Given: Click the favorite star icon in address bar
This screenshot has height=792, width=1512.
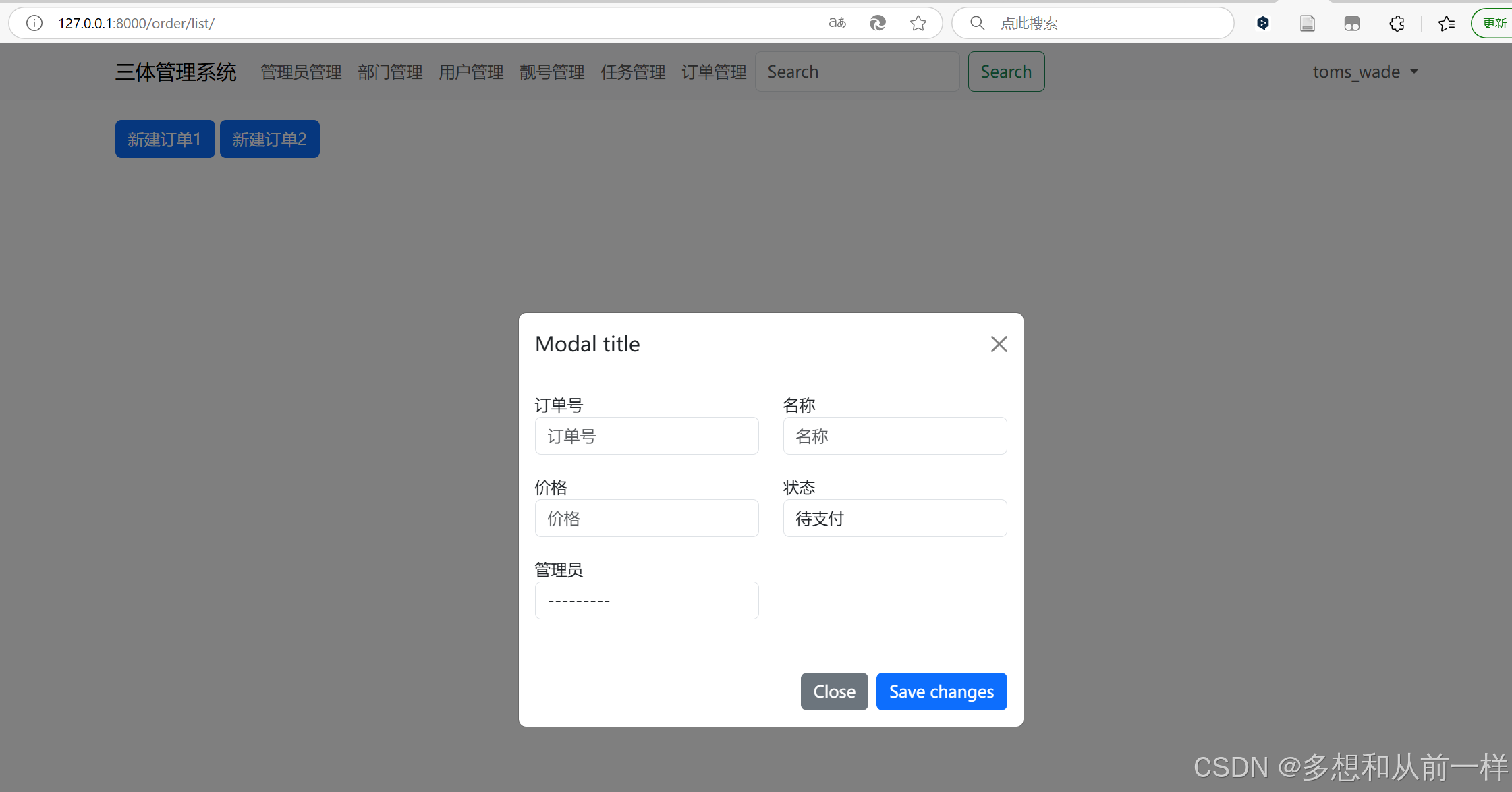Looking at the screenshot, I should (x=918, y=23).
